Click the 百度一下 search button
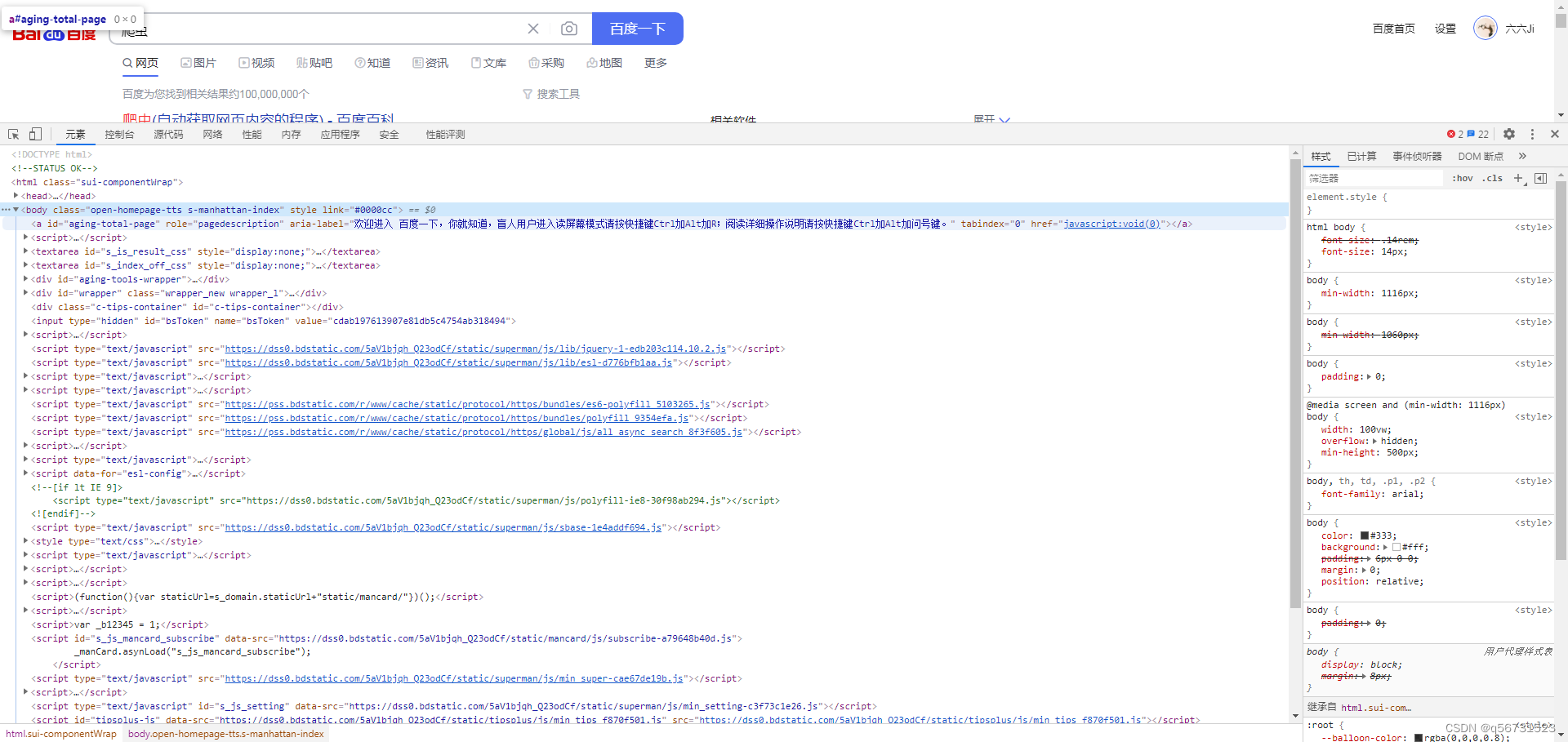Image resolution: width=1568 pixels, height=742 pixels. (637, 29)
